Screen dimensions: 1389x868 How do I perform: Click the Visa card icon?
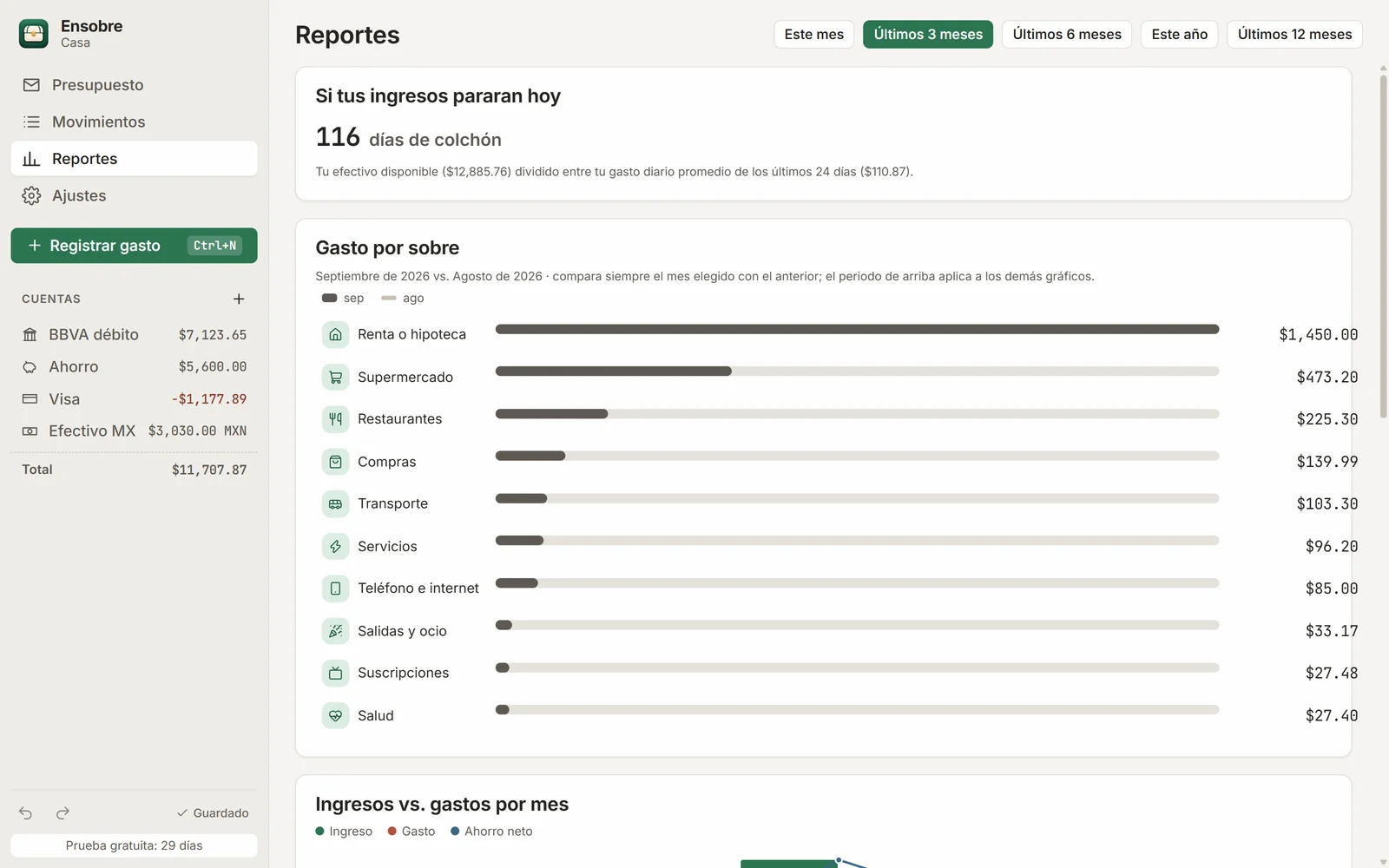[30, 399]
